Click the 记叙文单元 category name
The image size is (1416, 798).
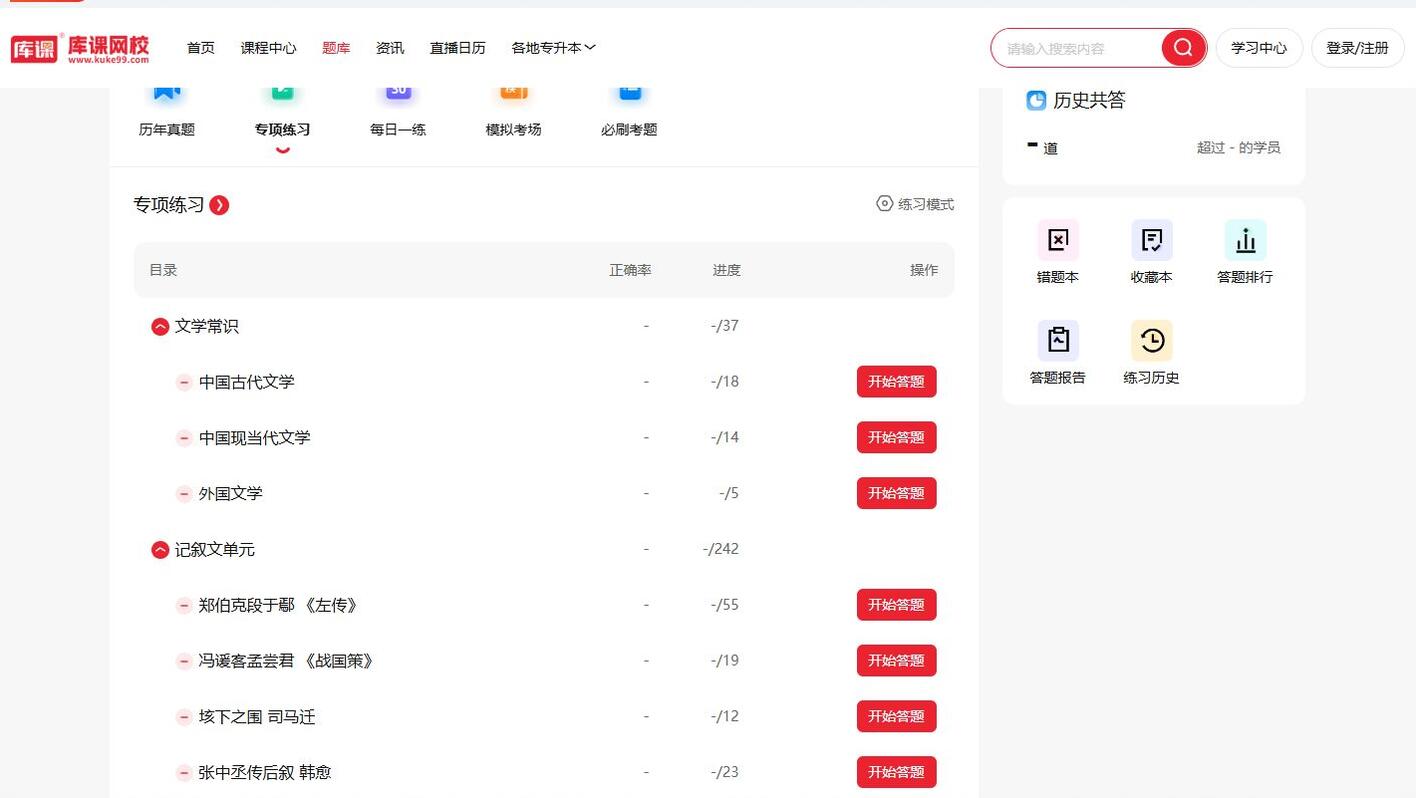point(215,549)
